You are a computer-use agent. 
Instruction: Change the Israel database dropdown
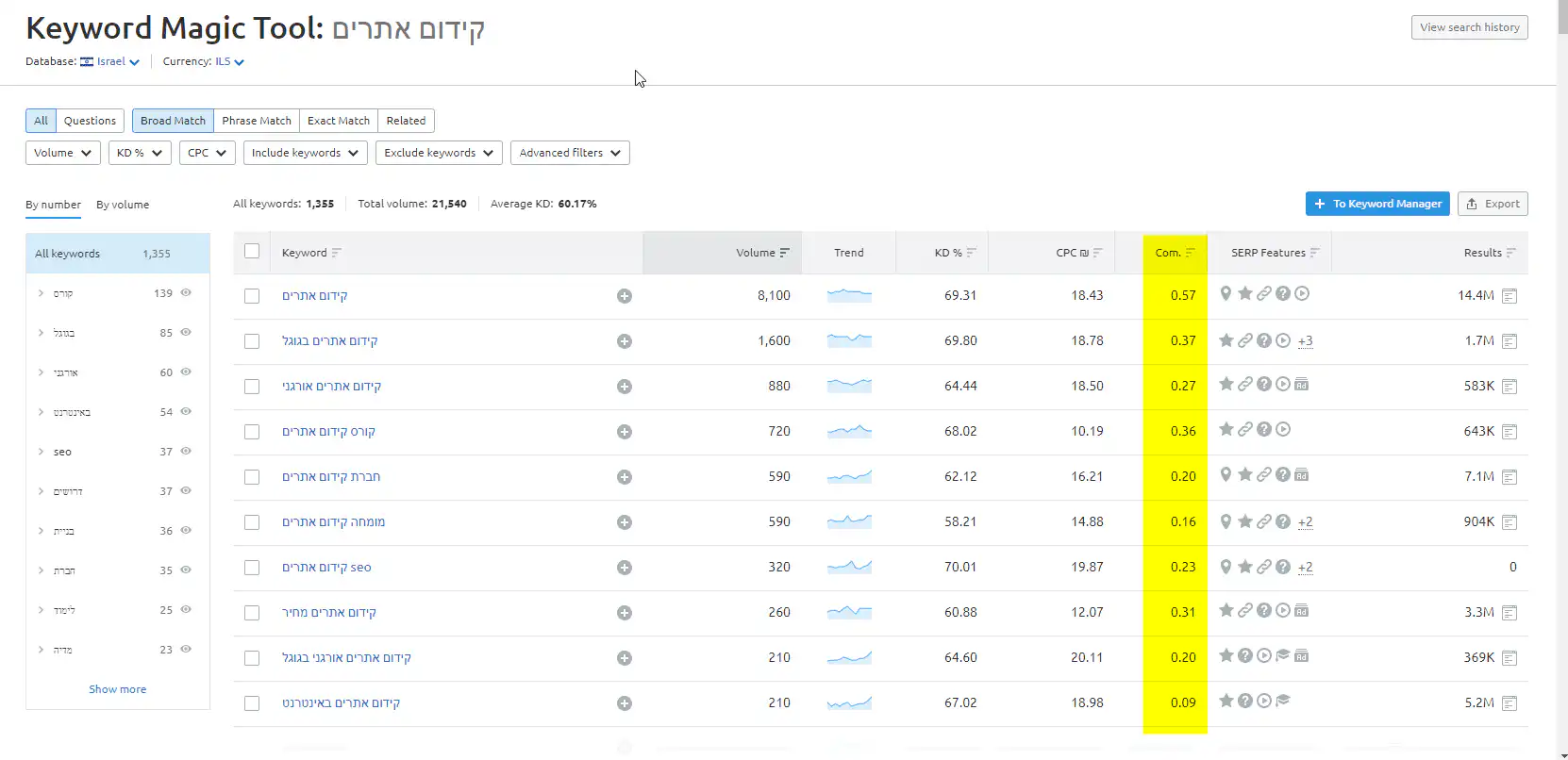tap(117, 62)
